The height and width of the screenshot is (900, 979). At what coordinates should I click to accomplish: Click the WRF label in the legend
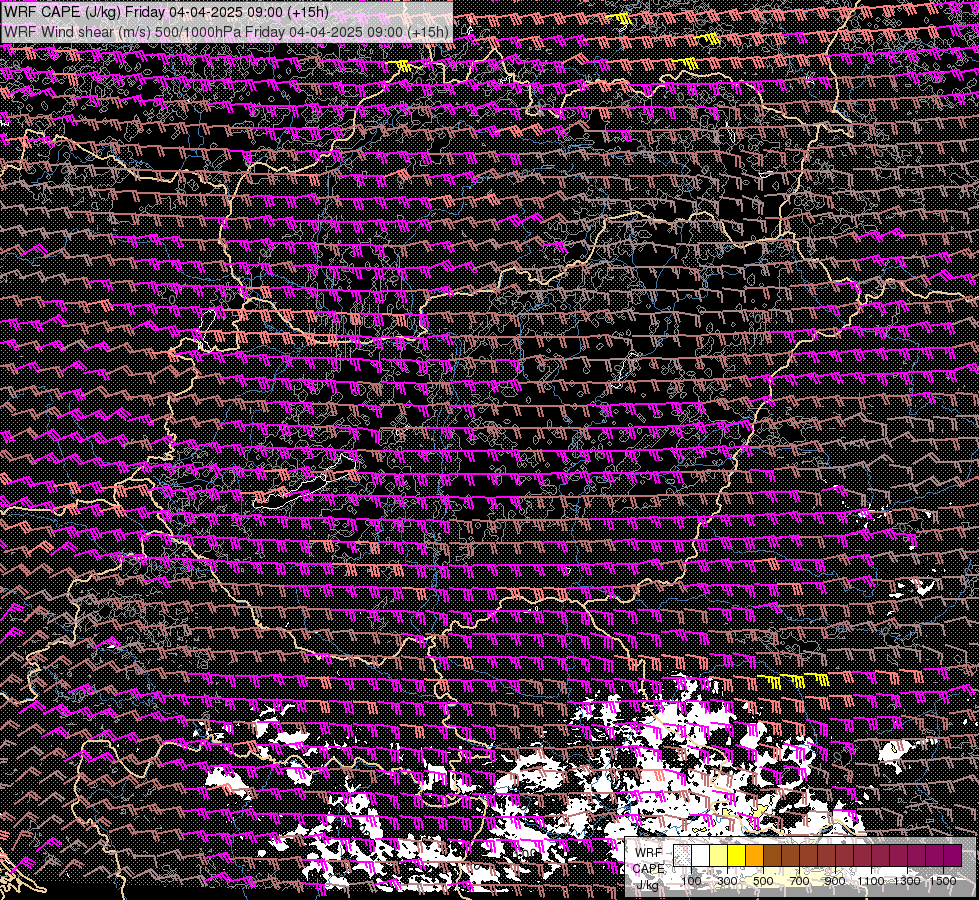[x=649, y=853]
